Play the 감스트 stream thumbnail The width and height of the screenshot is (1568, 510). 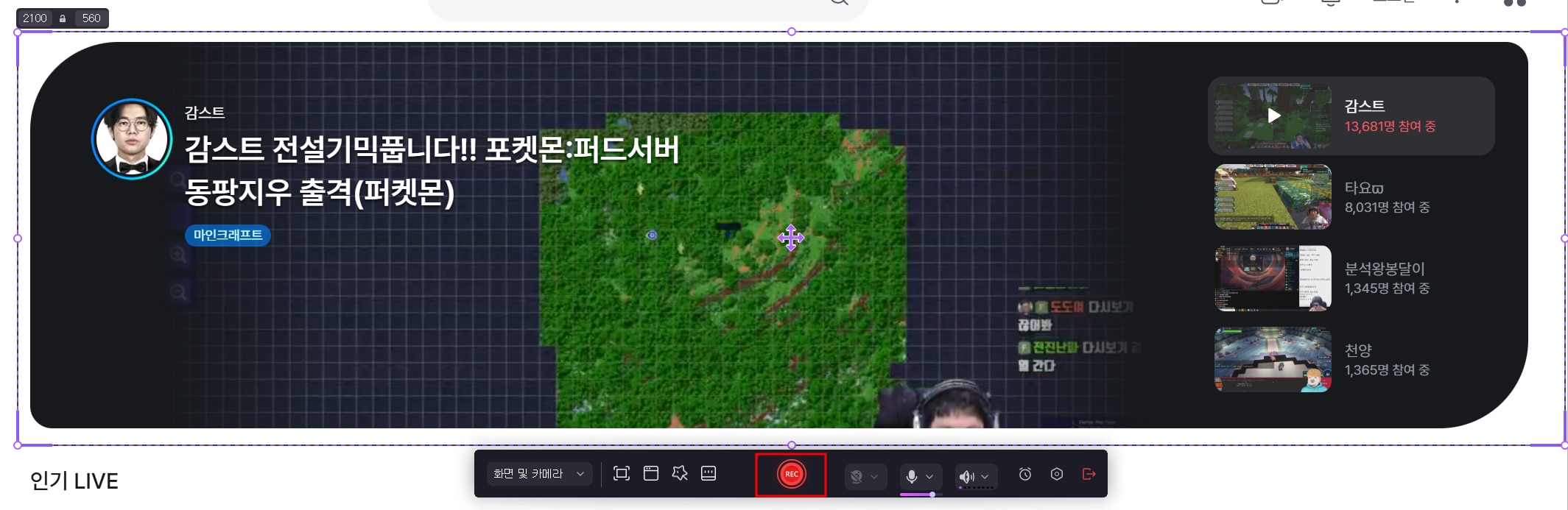(1273, 116)
